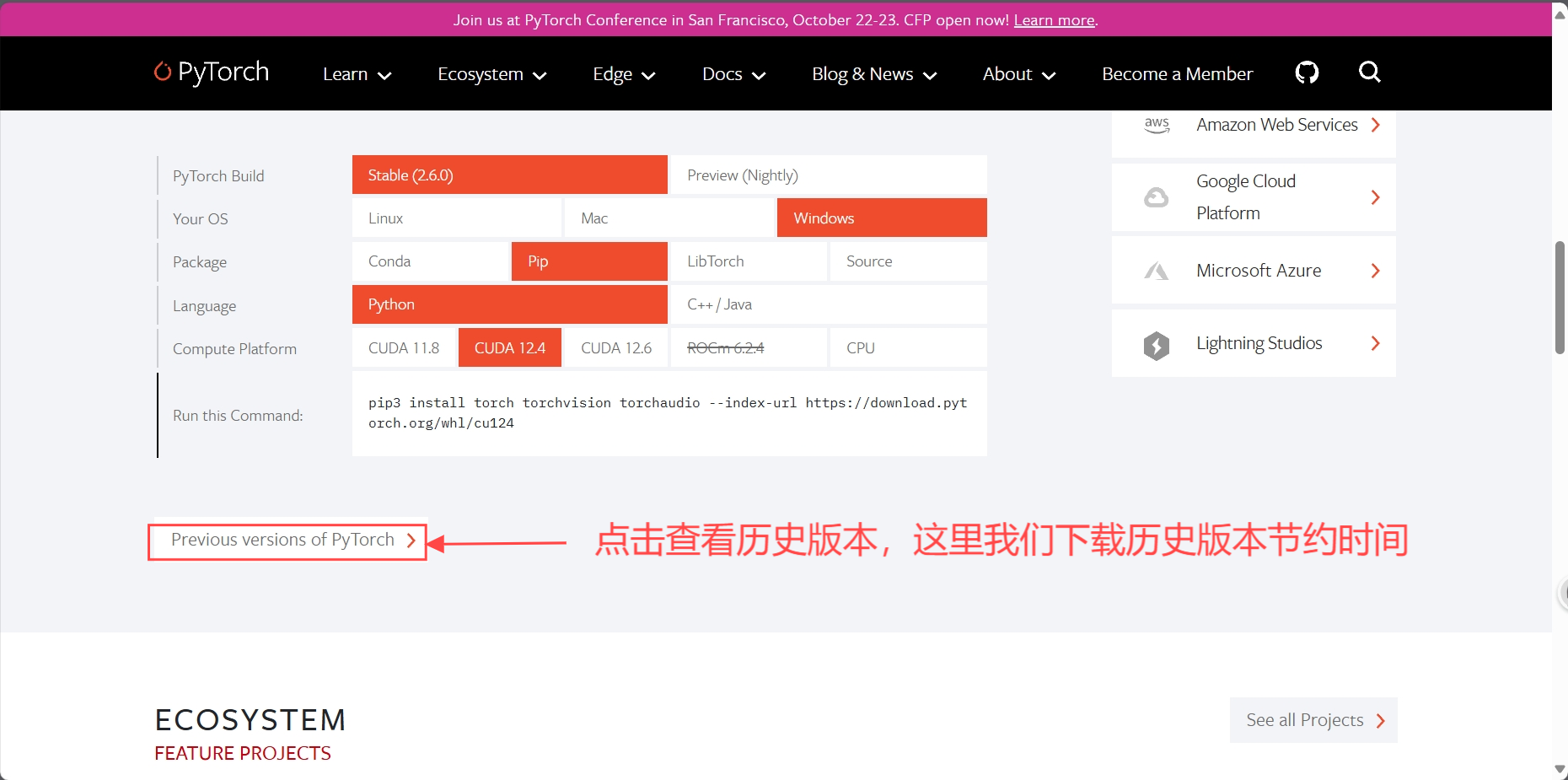Viewport: 1568px width, 780px height.
Task: Click the Google Cloud icon
Action: tap(1156, 197)
